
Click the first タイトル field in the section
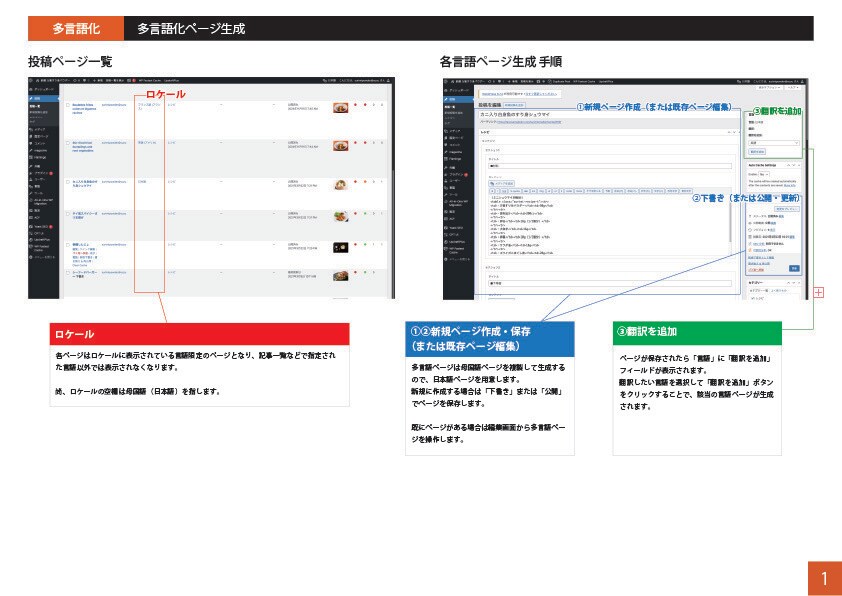coord(610,166)
